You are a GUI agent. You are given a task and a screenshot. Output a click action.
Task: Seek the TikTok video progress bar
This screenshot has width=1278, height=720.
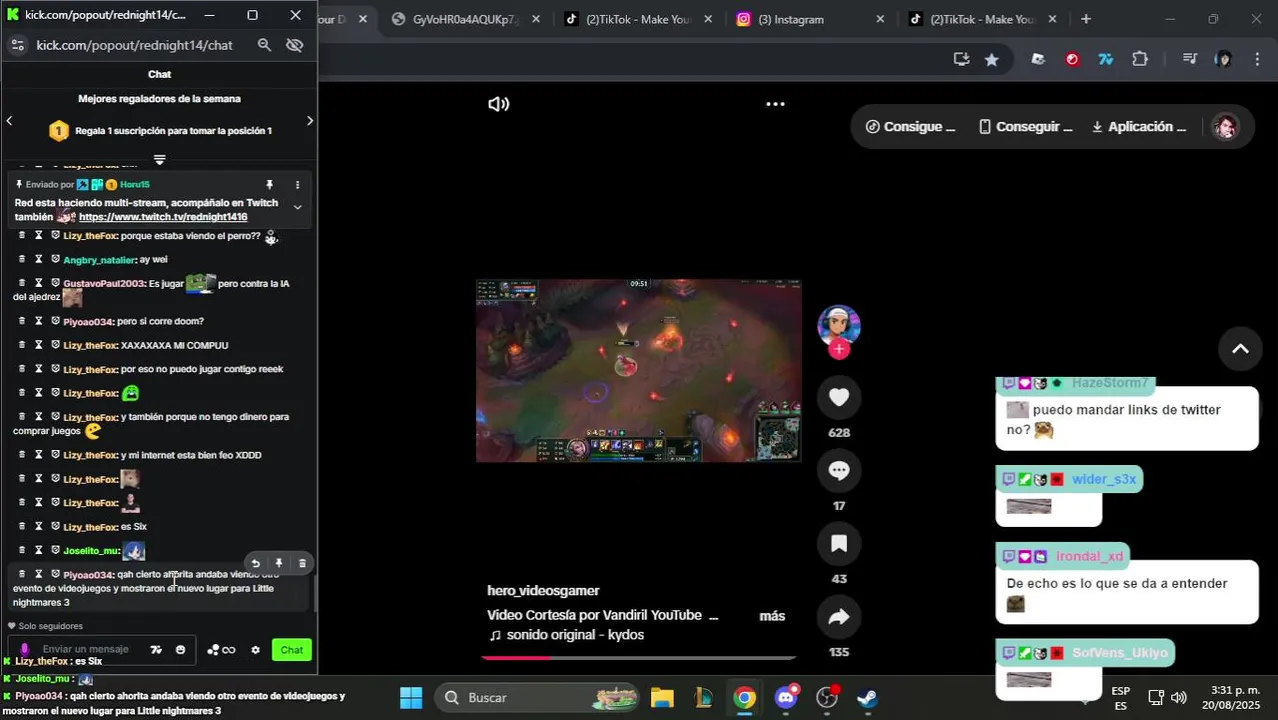coord(639,658)
